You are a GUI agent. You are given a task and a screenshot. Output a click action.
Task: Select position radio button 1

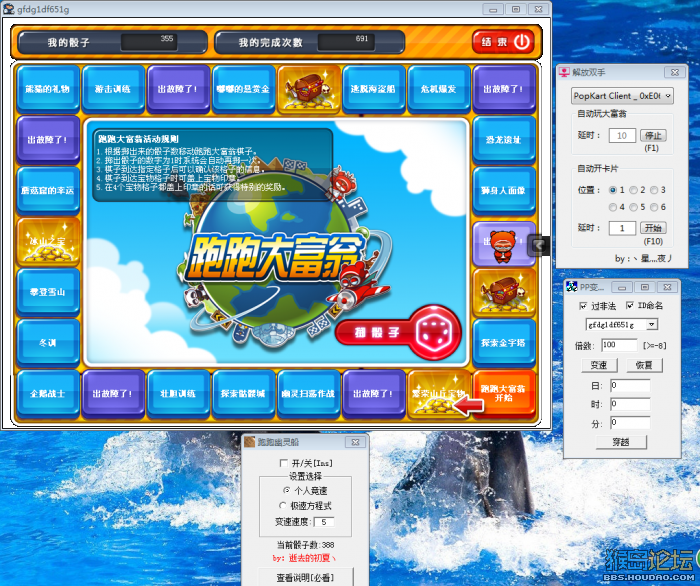613,190
